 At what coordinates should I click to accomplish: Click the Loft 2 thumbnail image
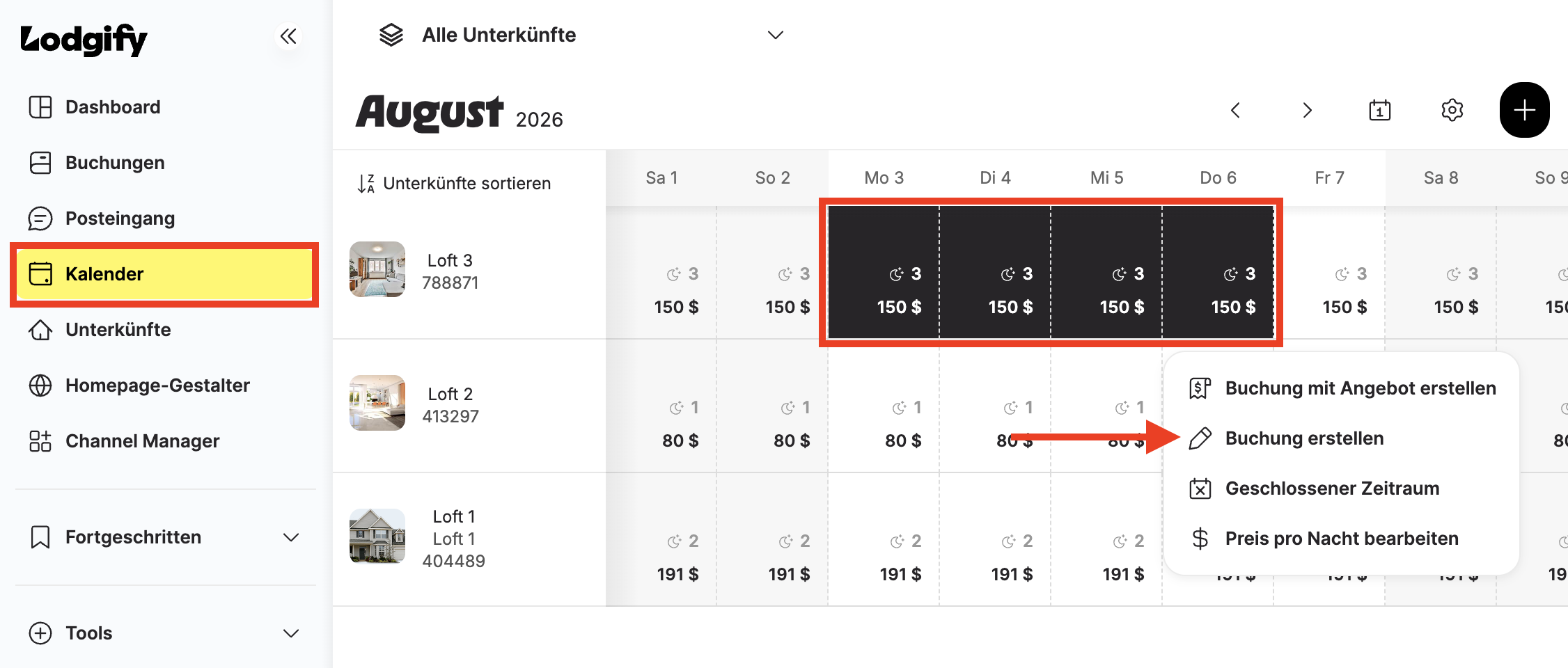(377, 403)
